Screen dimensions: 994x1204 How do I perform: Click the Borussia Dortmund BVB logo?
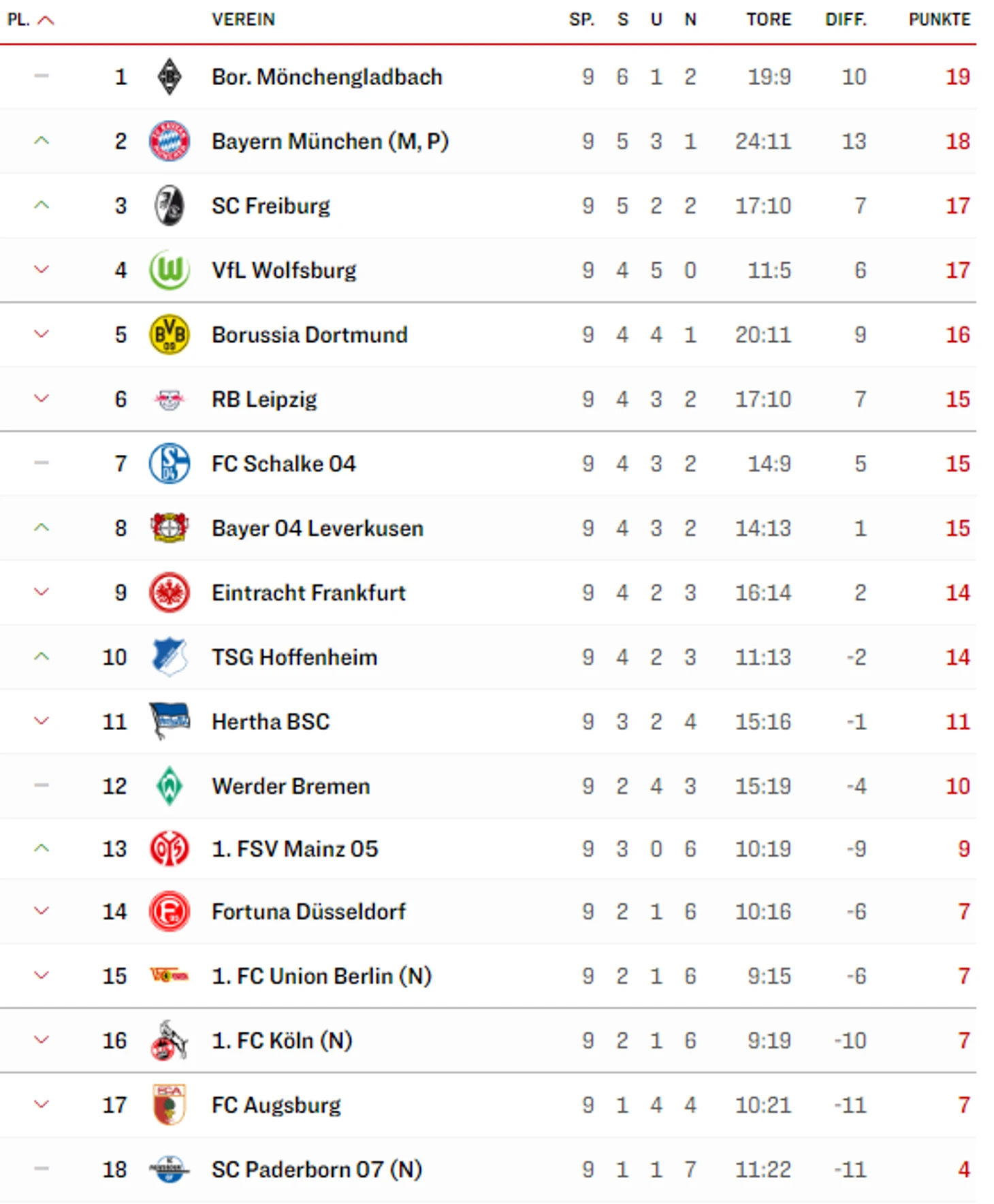click(x=169, y=334)
